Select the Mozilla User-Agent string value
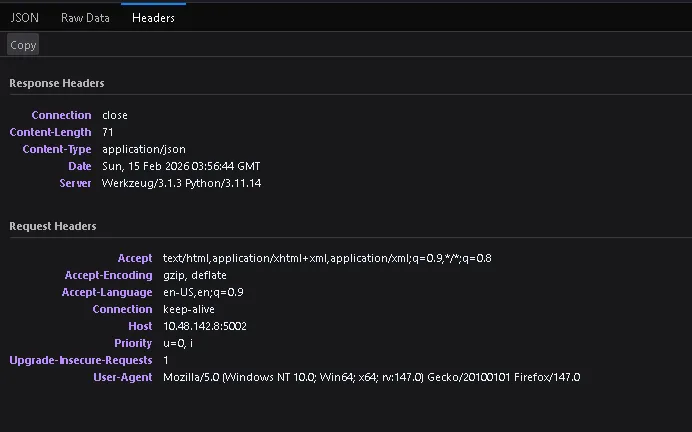Image resolution: width=692 pixels, height=432 pixels. [x=371, y=377]
